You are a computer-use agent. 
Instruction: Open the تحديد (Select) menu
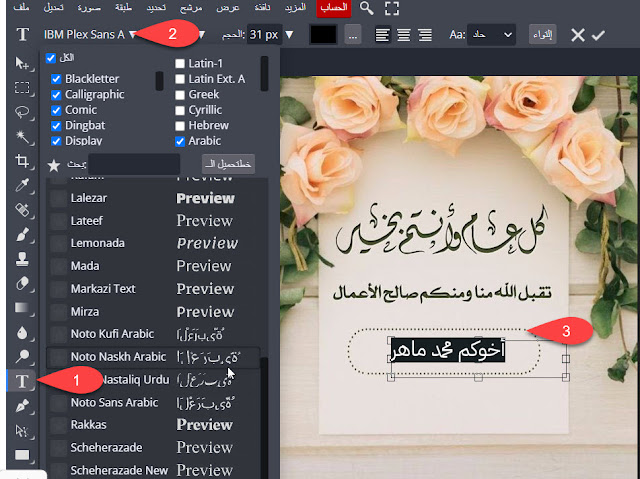(156, 7)
